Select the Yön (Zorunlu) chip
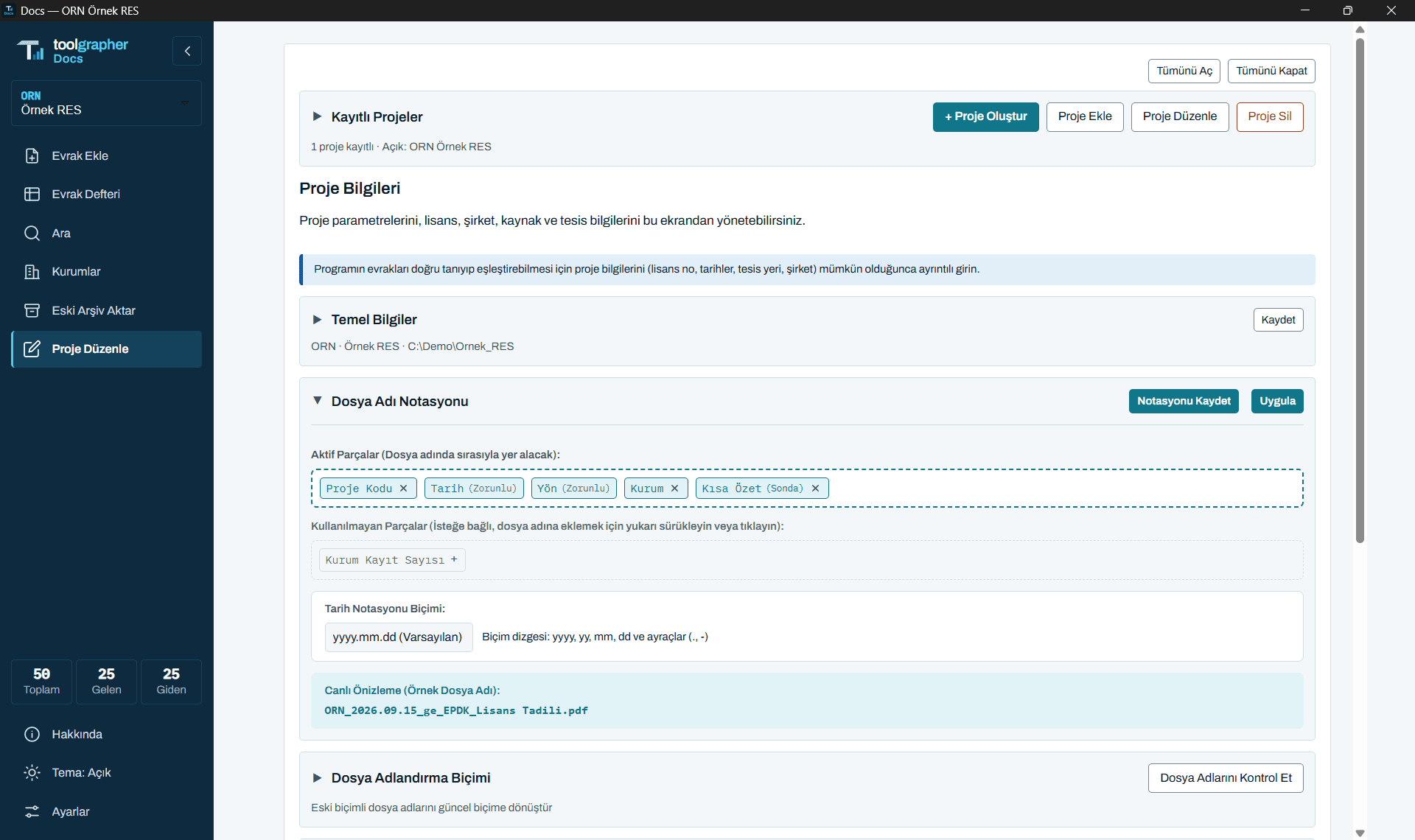 (573, 488)
